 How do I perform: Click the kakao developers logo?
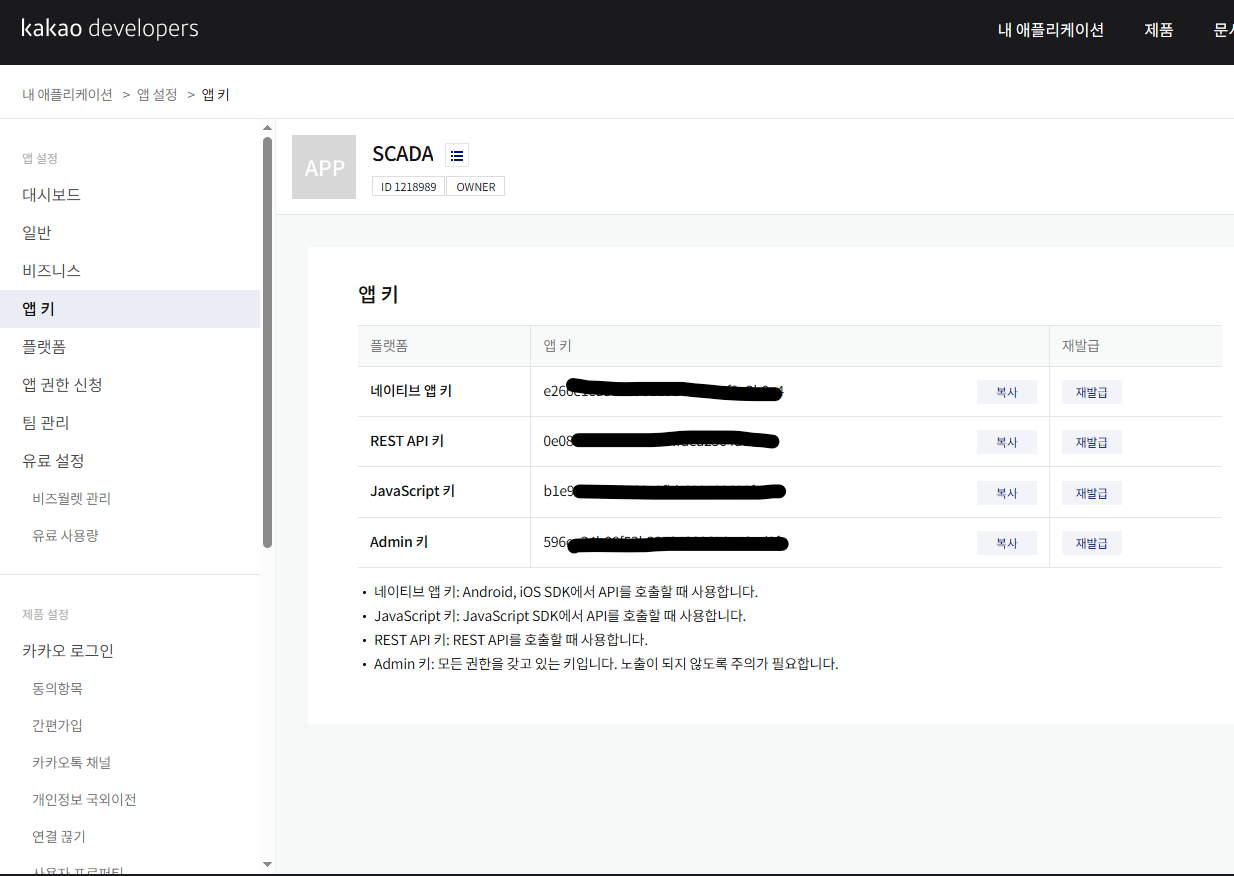click(x=110, y=28)
